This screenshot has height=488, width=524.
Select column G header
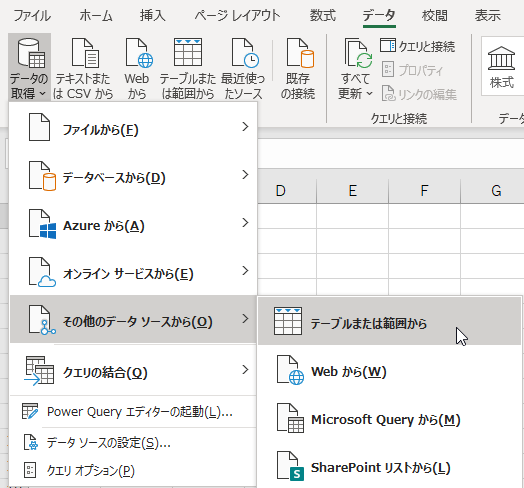click(x=493, y=191)
